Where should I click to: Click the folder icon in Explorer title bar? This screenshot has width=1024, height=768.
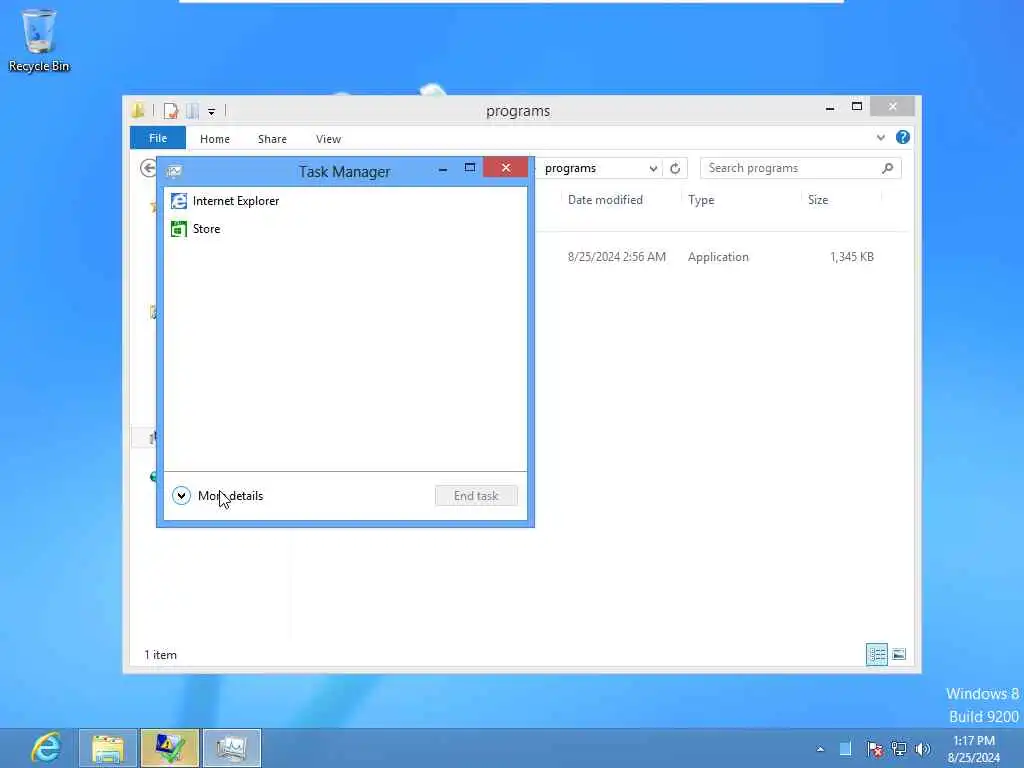pos(138,111)
